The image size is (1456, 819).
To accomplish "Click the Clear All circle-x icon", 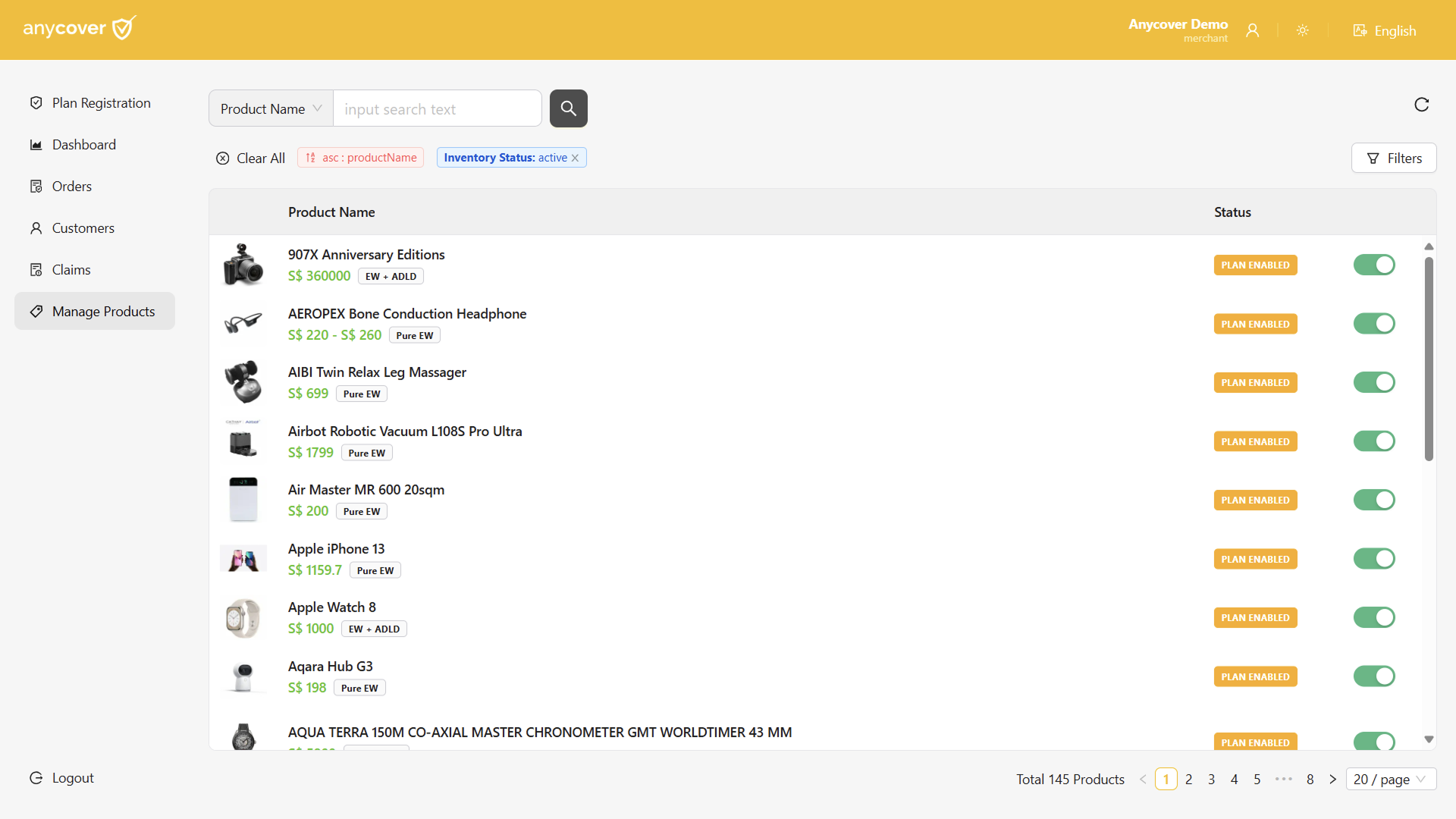I will coord(222,158).
